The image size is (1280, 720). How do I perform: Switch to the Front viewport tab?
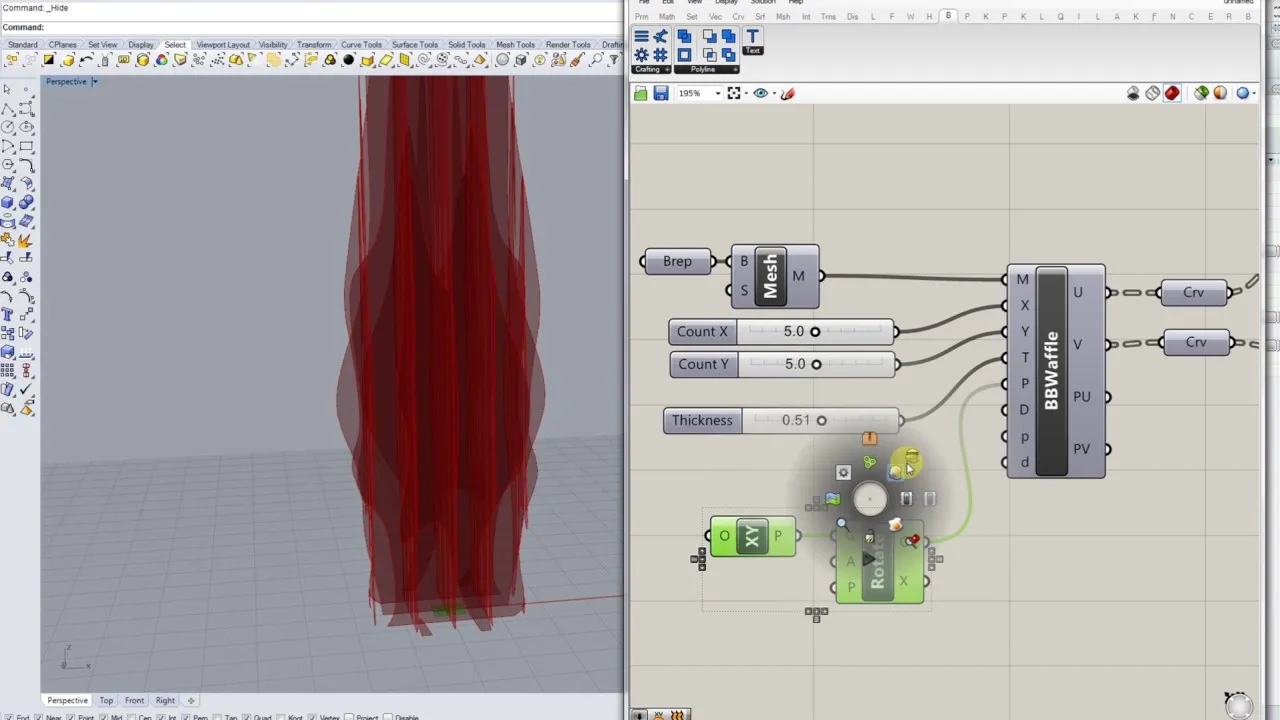point(134,700)
